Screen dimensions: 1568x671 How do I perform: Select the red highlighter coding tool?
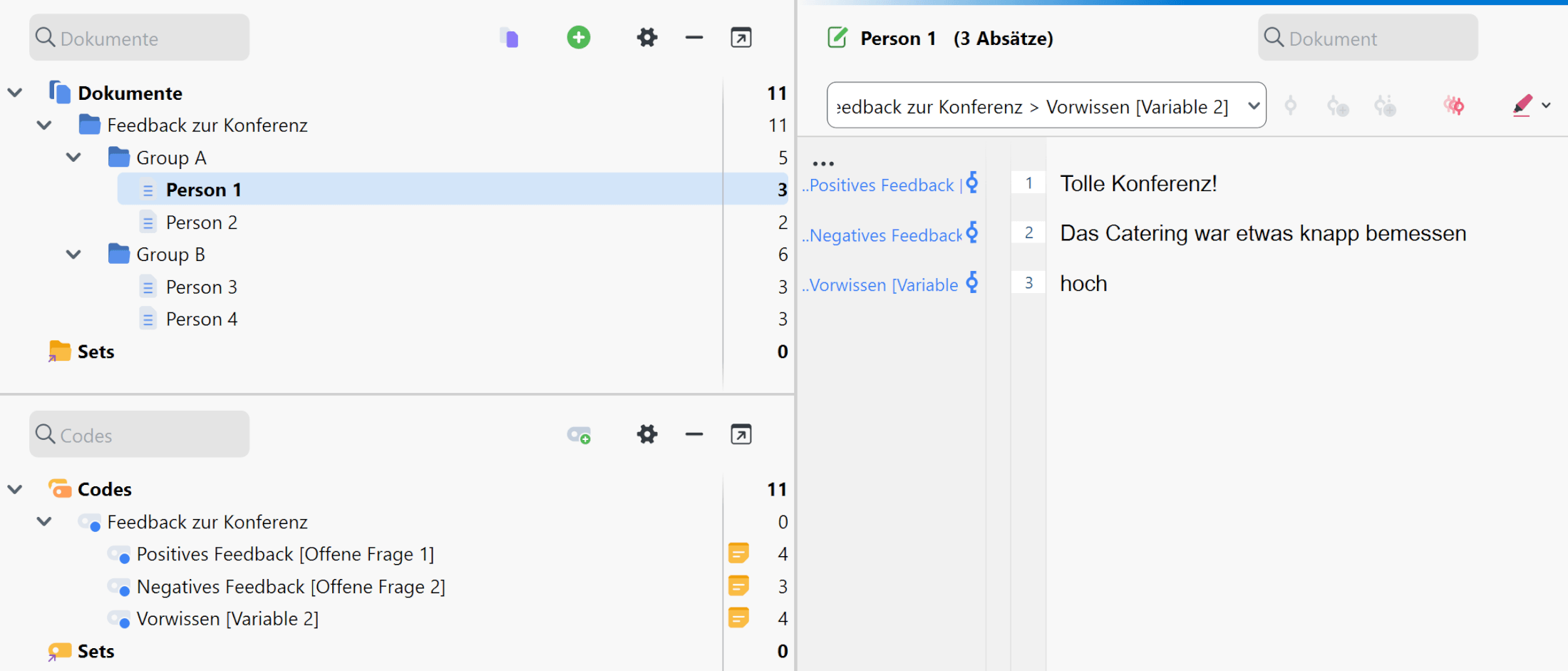(1522, 106)
